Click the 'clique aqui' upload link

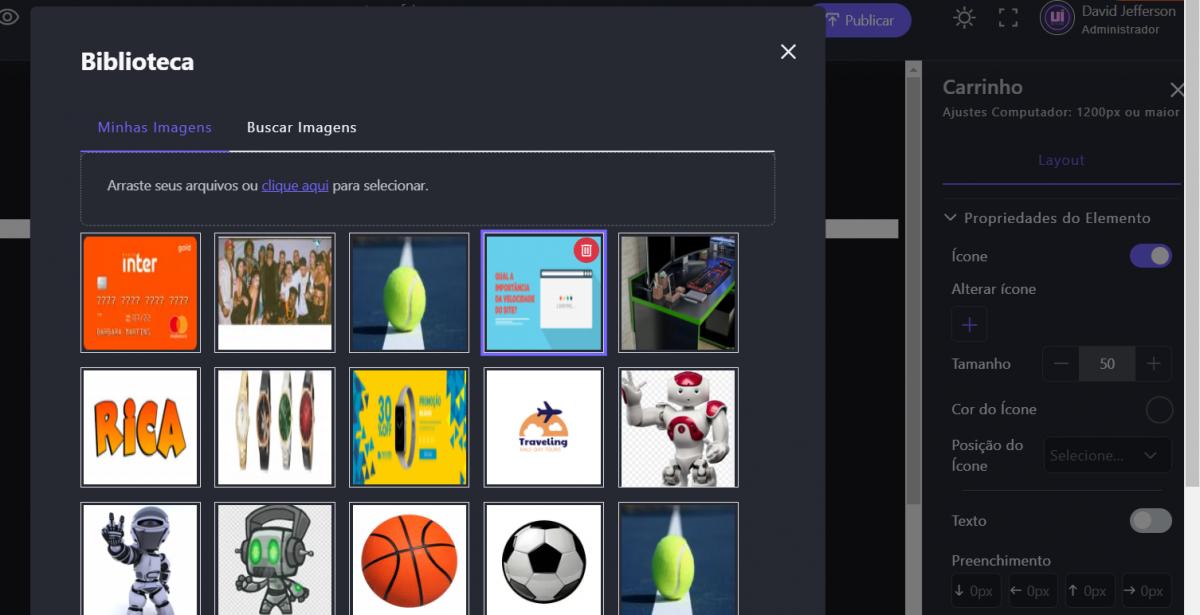point(295,186)
